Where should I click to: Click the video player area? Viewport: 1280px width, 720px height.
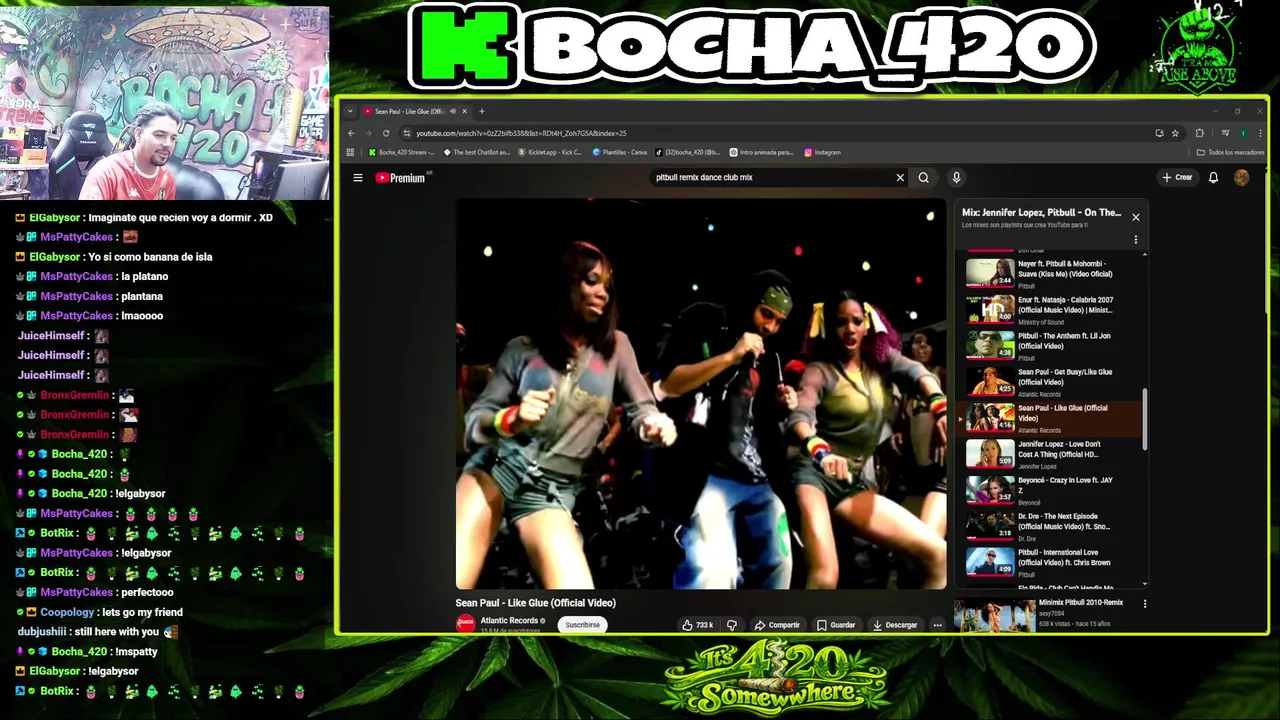coord(701,393)
